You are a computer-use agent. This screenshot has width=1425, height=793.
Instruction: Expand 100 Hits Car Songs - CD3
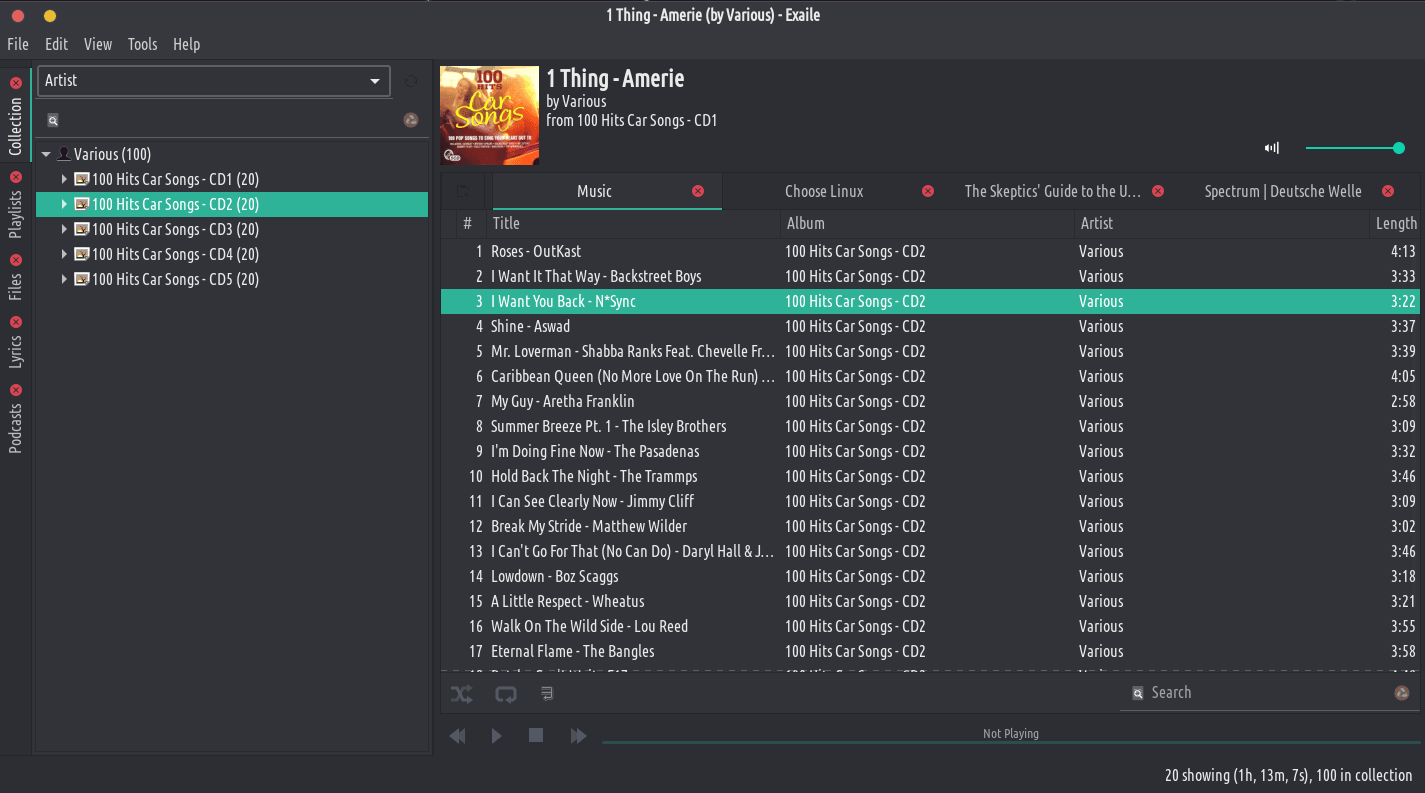tap(64, 229)
